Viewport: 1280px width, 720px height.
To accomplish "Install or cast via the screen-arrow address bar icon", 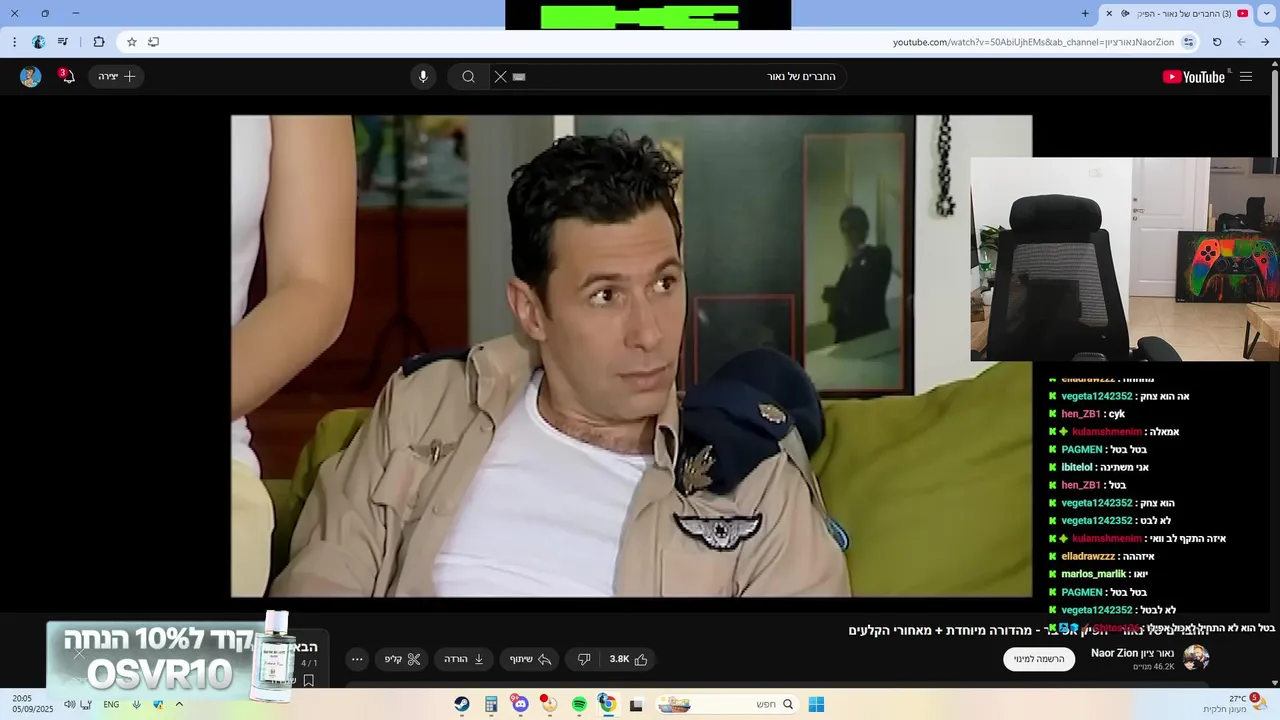I will tap(153, 42).
